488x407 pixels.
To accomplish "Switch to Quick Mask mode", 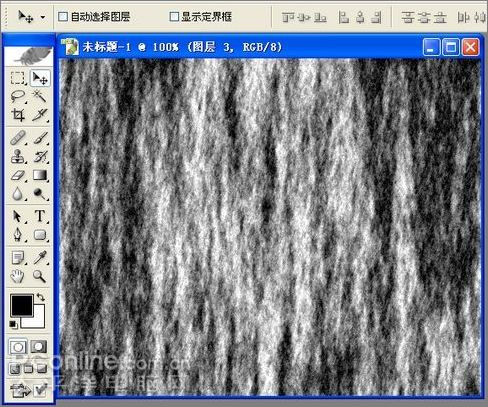I will [x=39, y=347].
